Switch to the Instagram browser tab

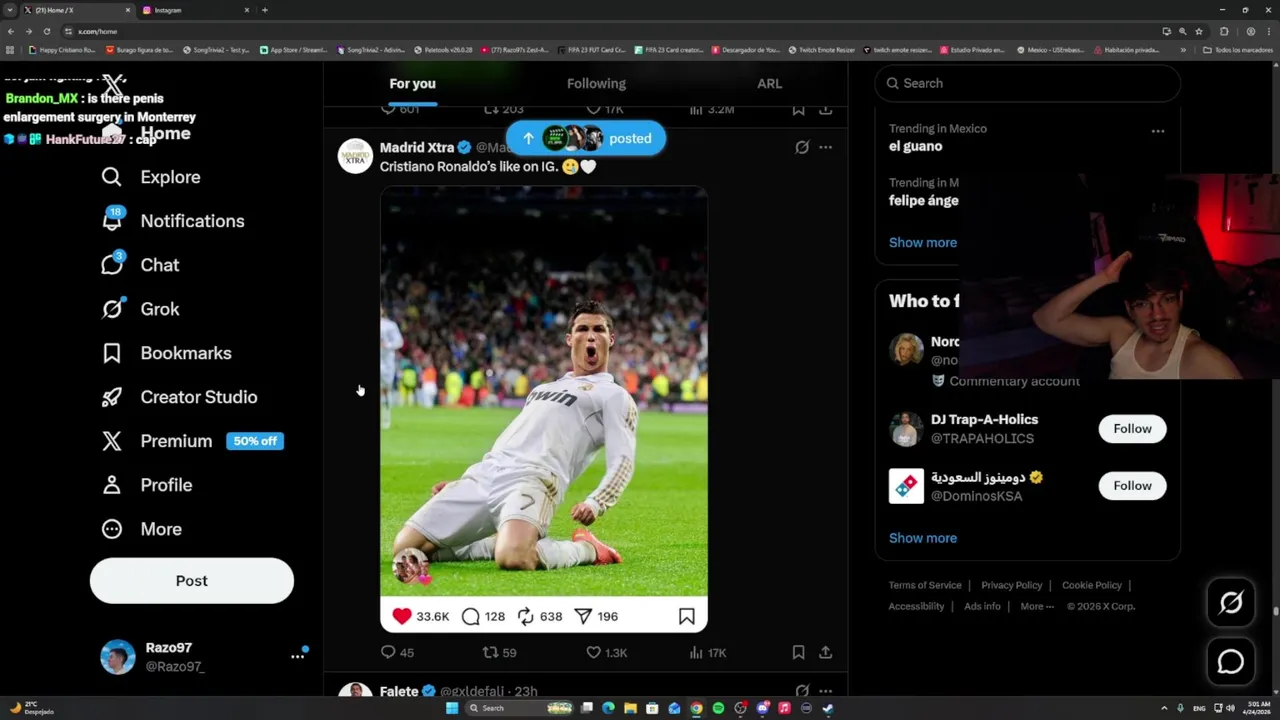point(195,10)
